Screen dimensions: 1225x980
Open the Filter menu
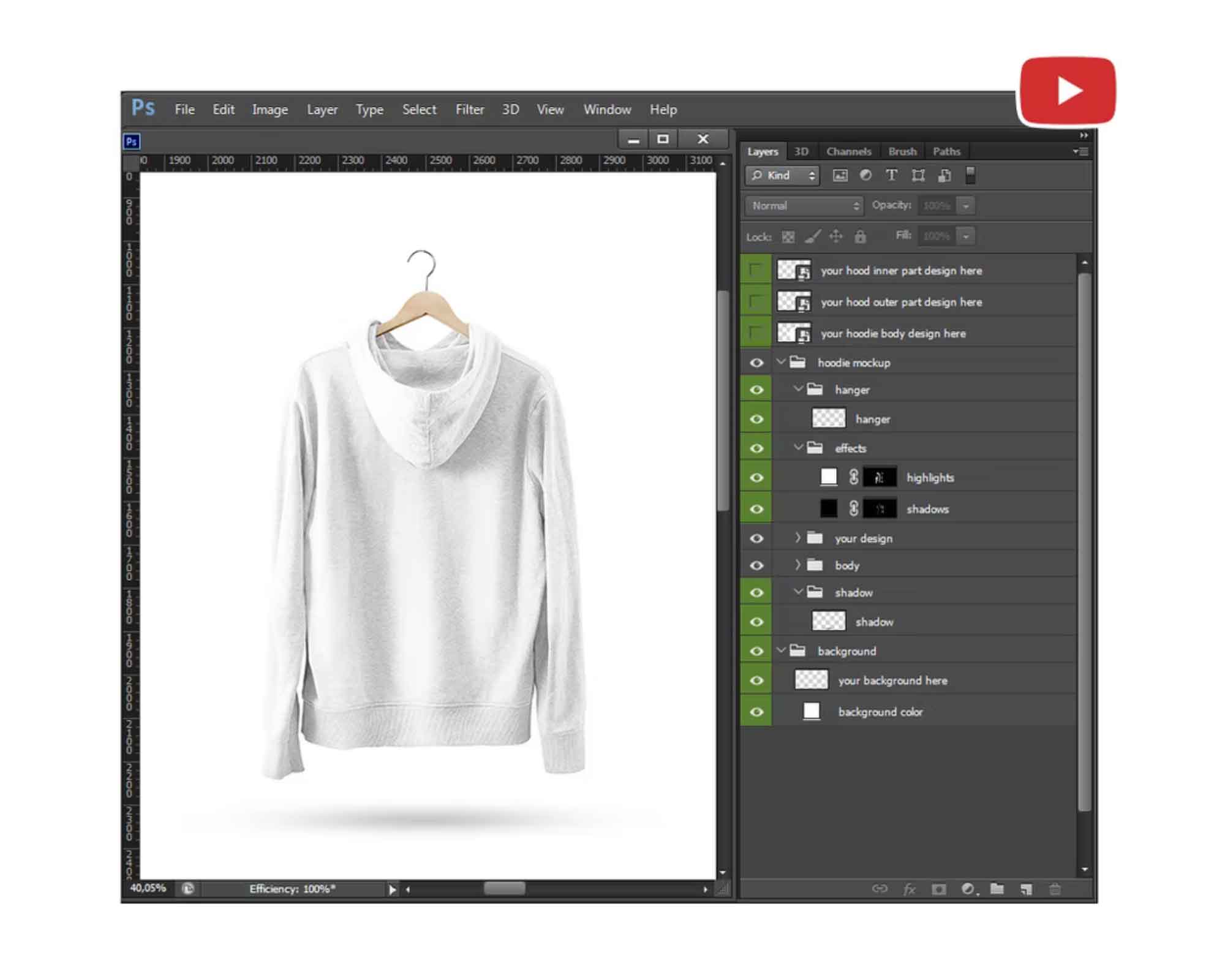coord(470,110)
